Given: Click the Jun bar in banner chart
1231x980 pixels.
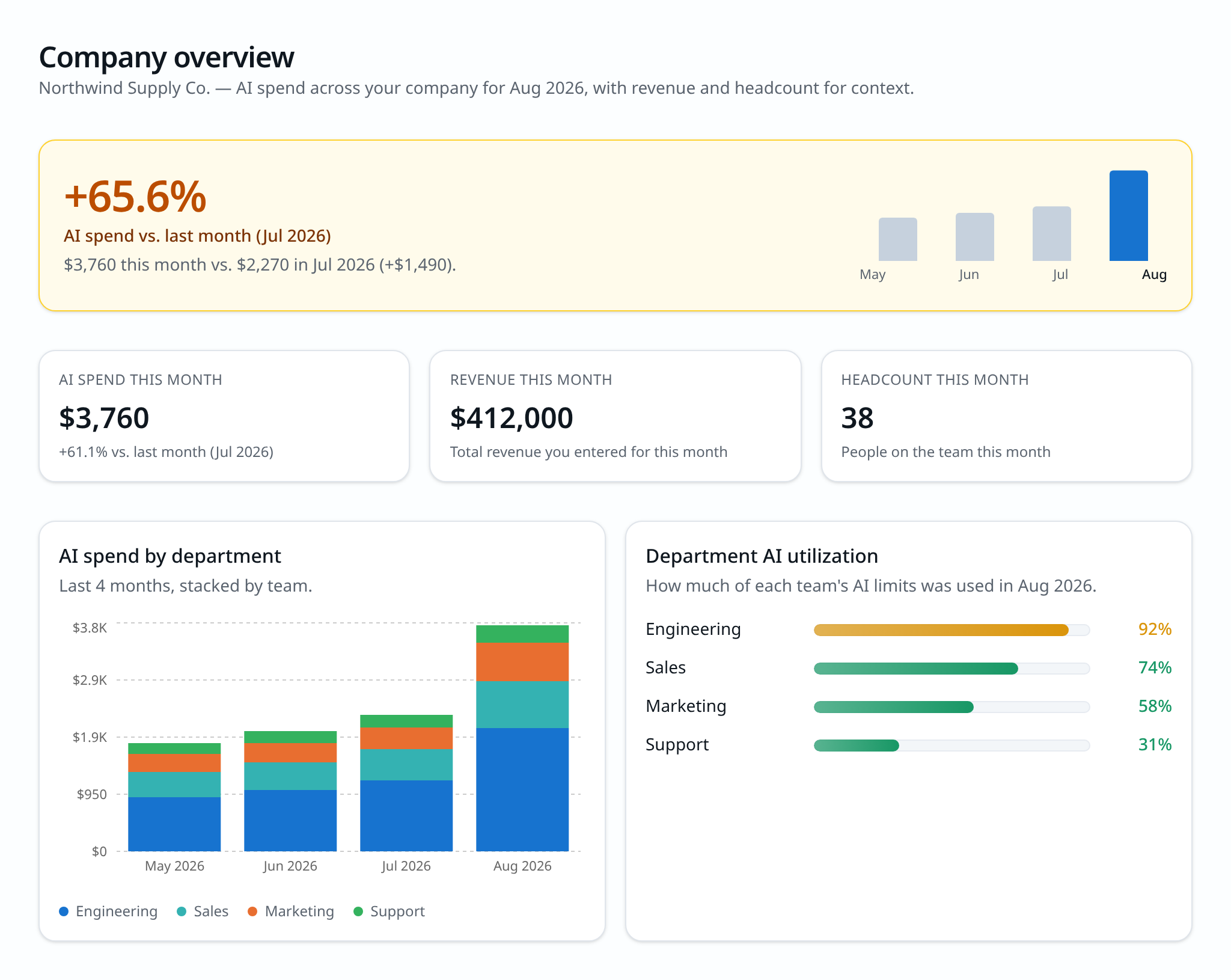Looking at the screenshot, I should [x=974, y=237].
